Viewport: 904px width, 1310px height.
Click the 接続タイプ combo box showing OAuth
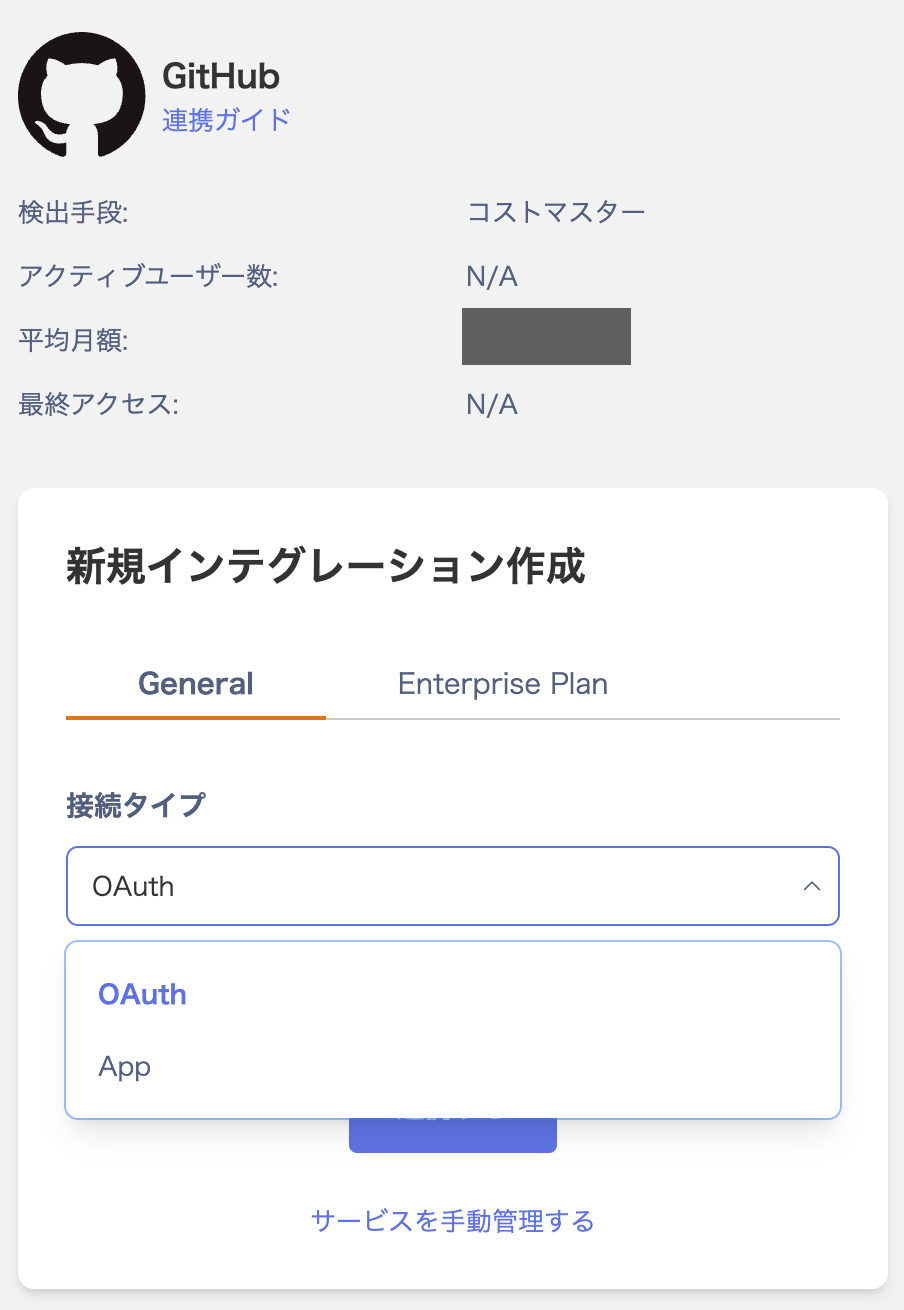[x=453, y=886]
